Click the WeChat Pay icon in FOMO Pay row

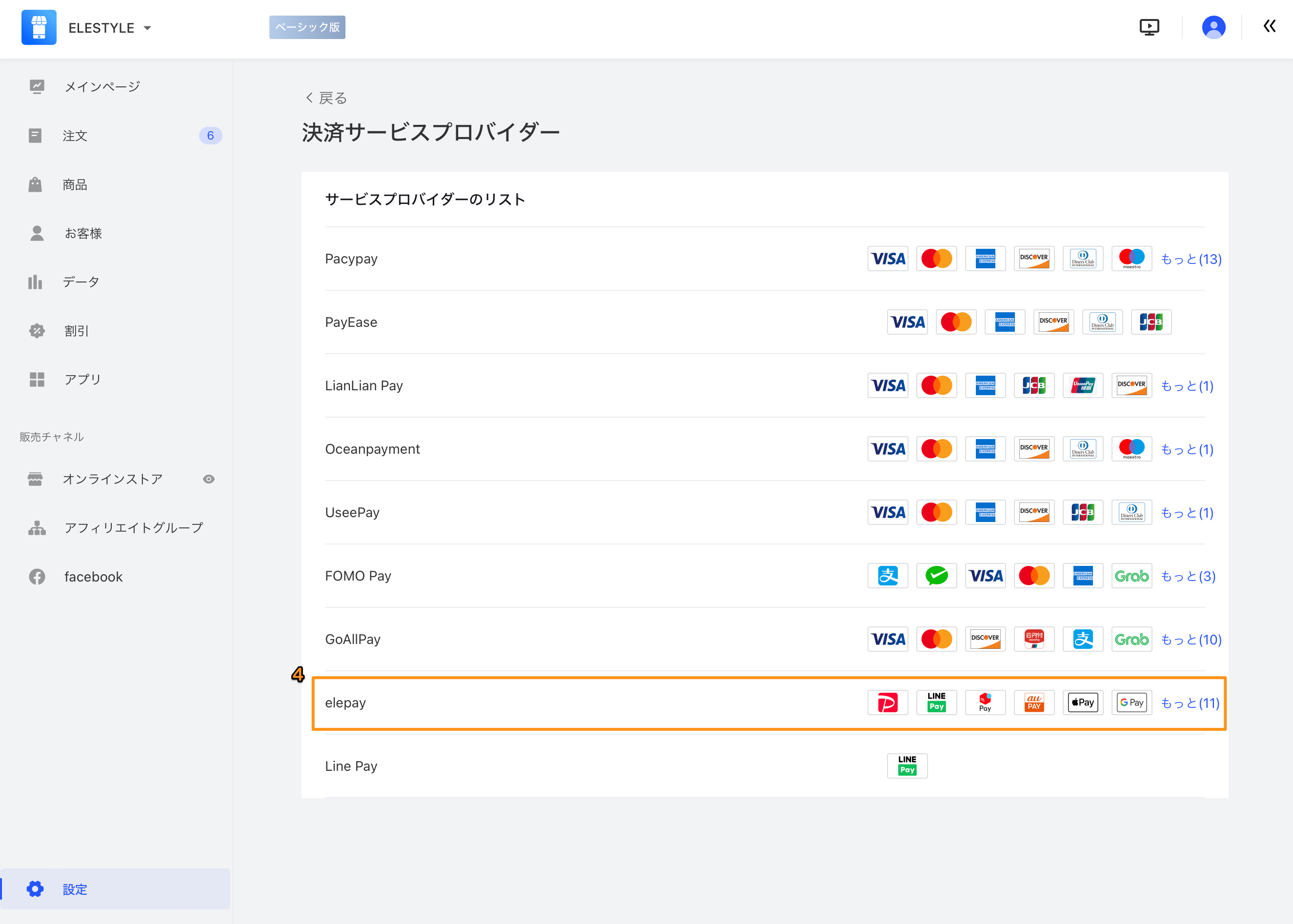[936, 576]
